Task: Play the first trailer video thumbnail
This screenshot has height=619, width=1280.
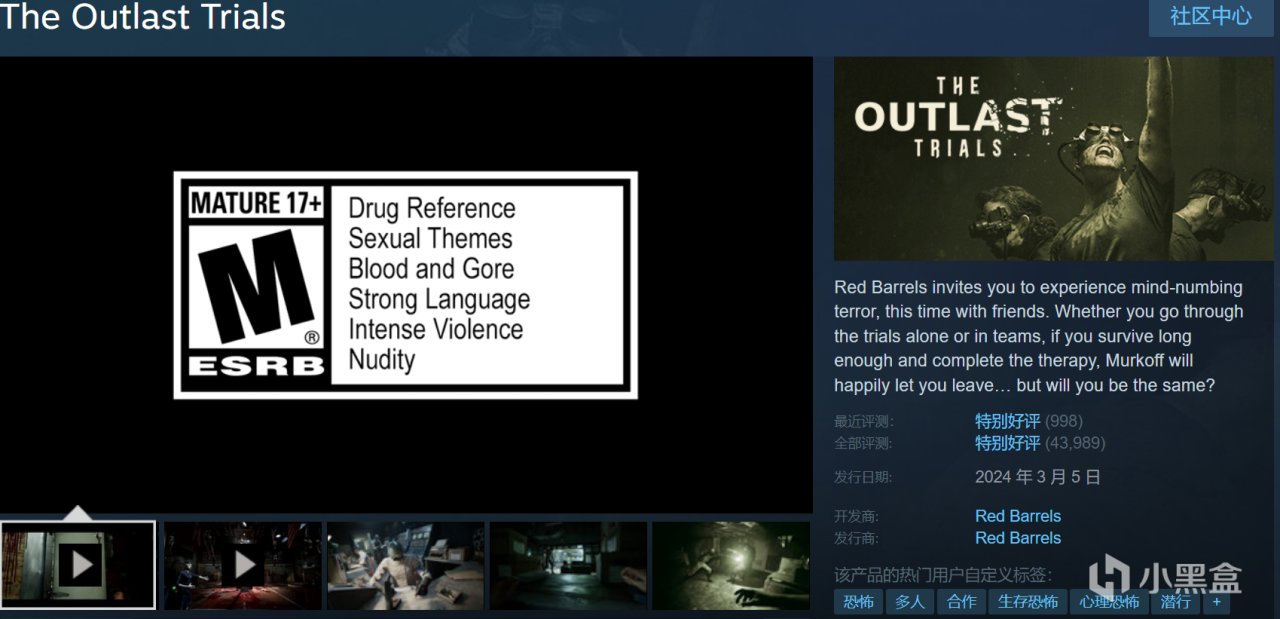Action: point(78,565)
